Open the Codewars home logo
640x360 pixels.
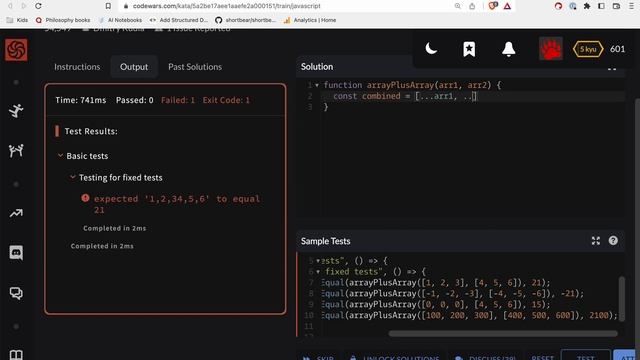16,50
